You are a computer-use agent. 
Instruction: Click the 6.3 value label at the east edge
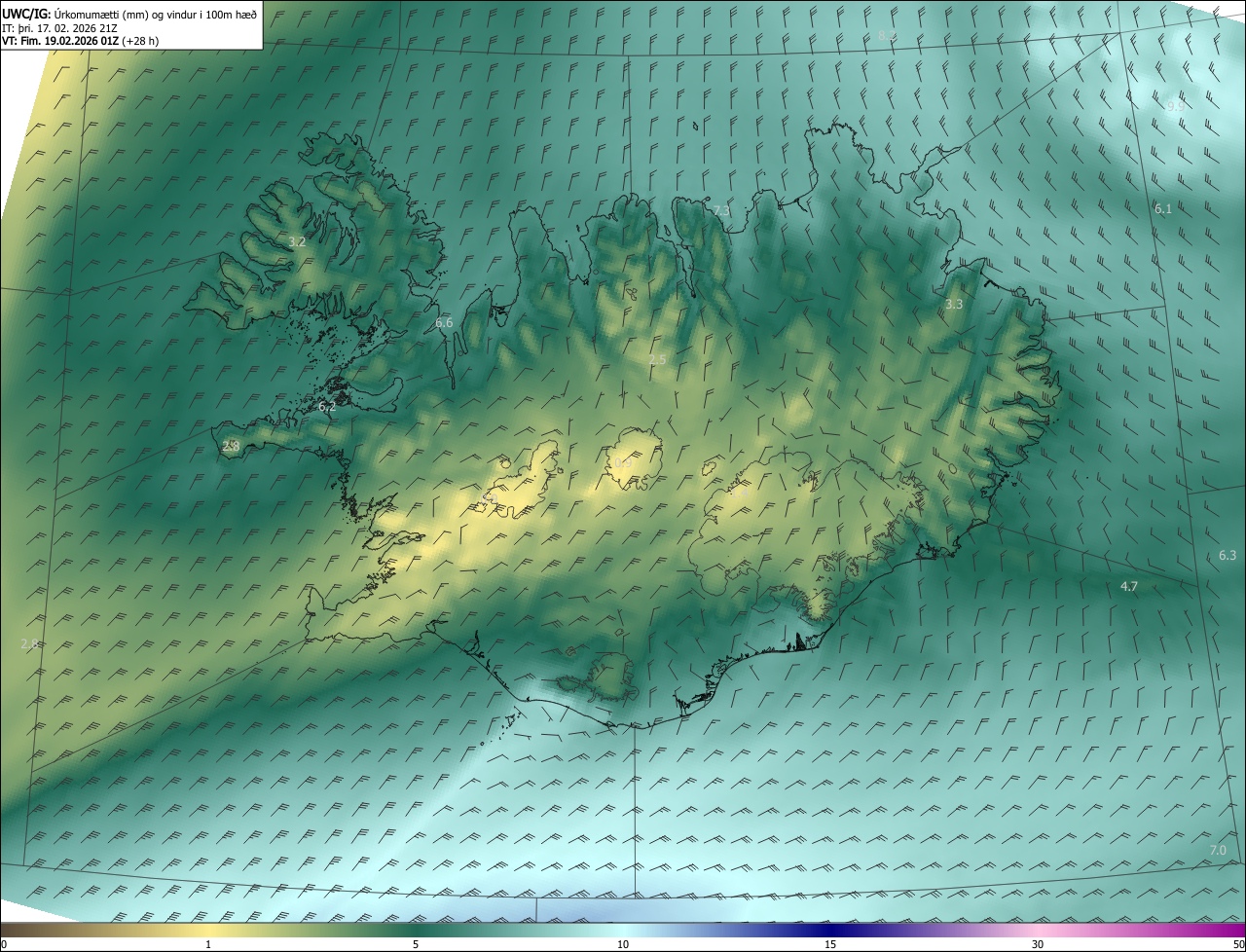[1228, 555]
